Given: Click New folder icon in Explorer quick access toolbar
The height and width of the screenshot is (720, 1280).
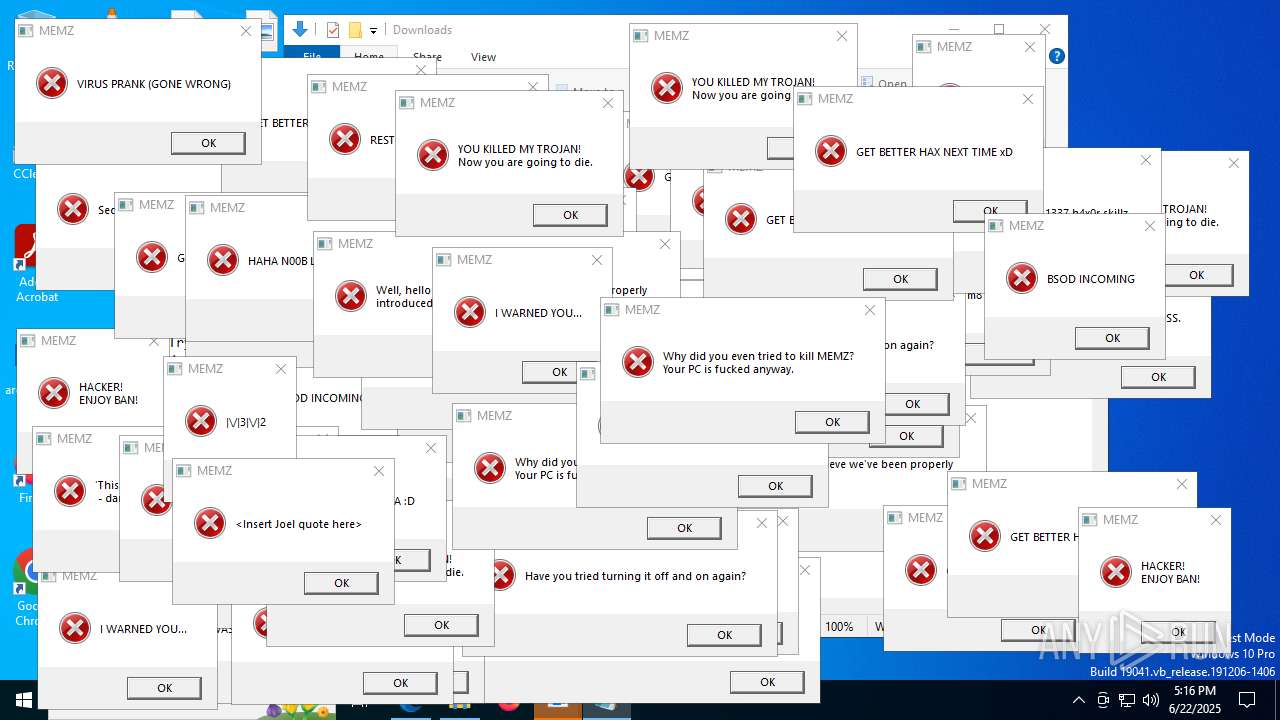Looking at the screenshot, I should tap(355, 30).
